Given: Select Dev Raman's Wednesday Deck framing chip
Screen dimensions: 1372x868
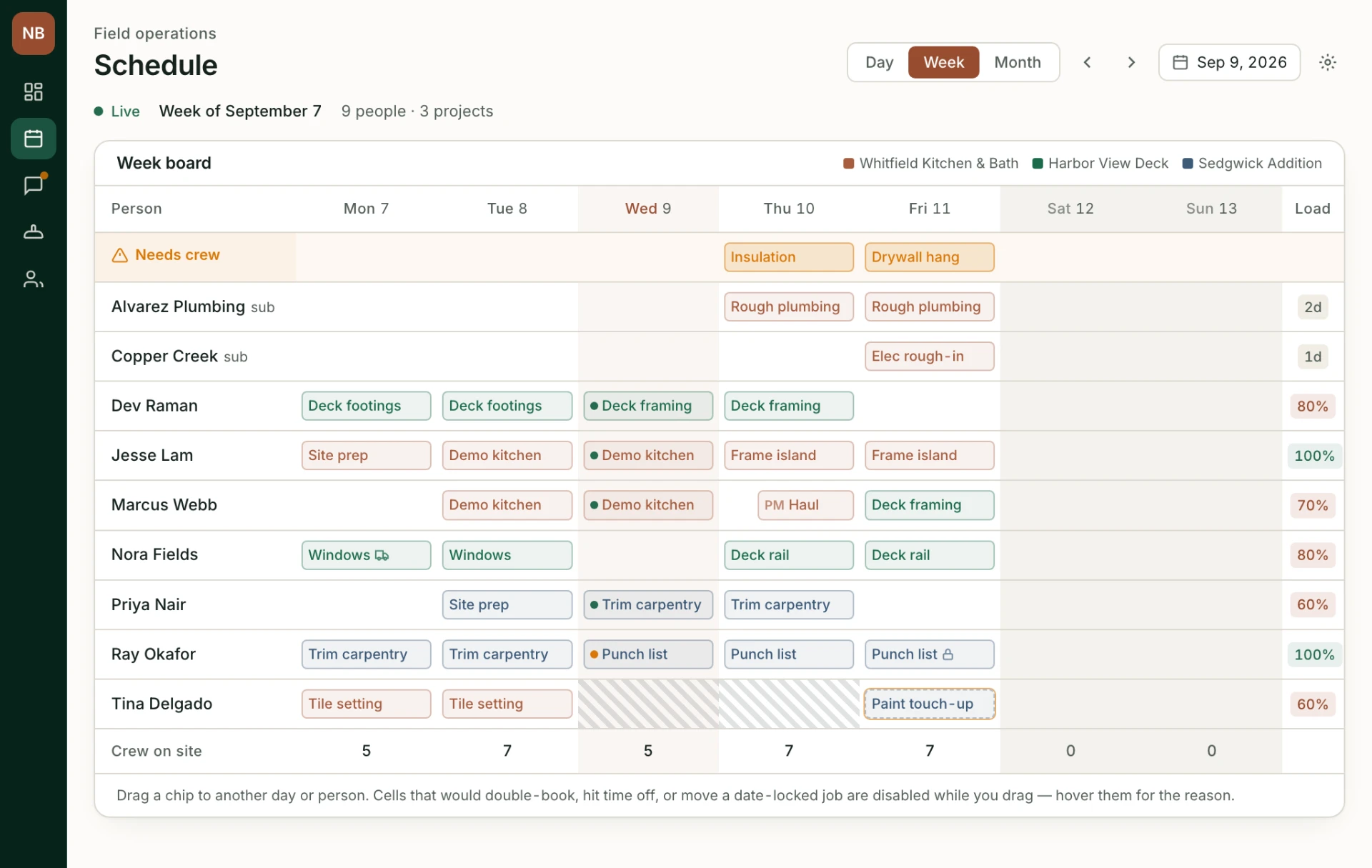Looking at the screenshot, I should pyautogui.click(x=648, y=406).
